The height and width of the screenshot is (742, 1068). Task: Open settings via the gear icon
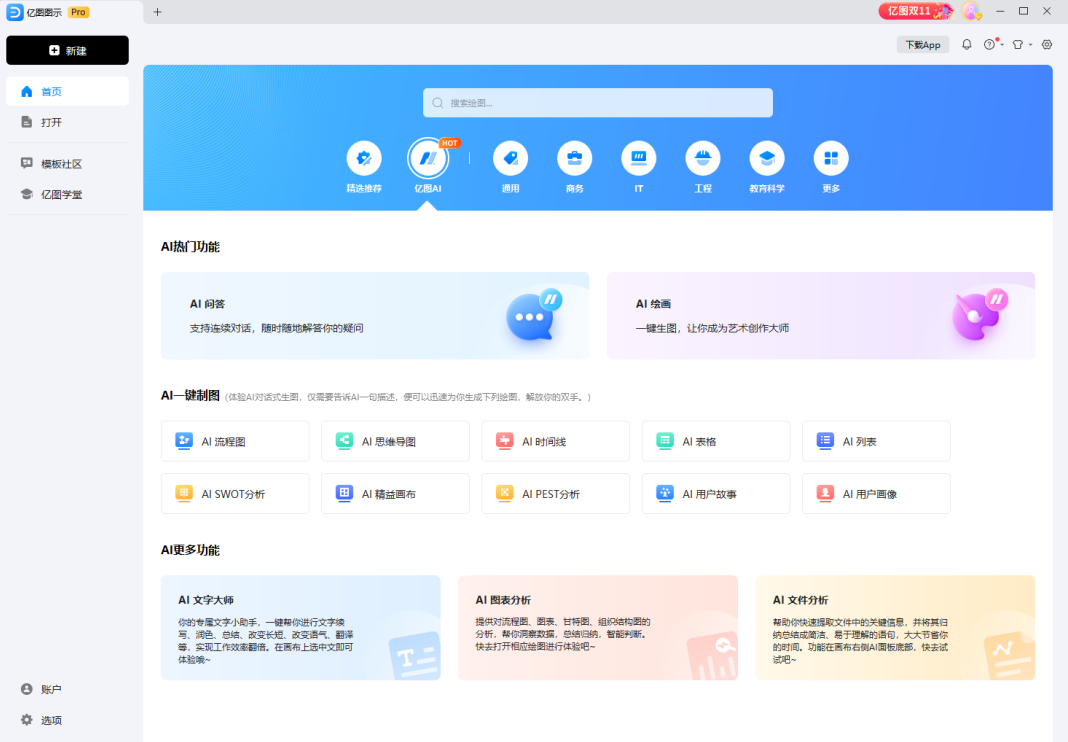(x=1046, y=45)
